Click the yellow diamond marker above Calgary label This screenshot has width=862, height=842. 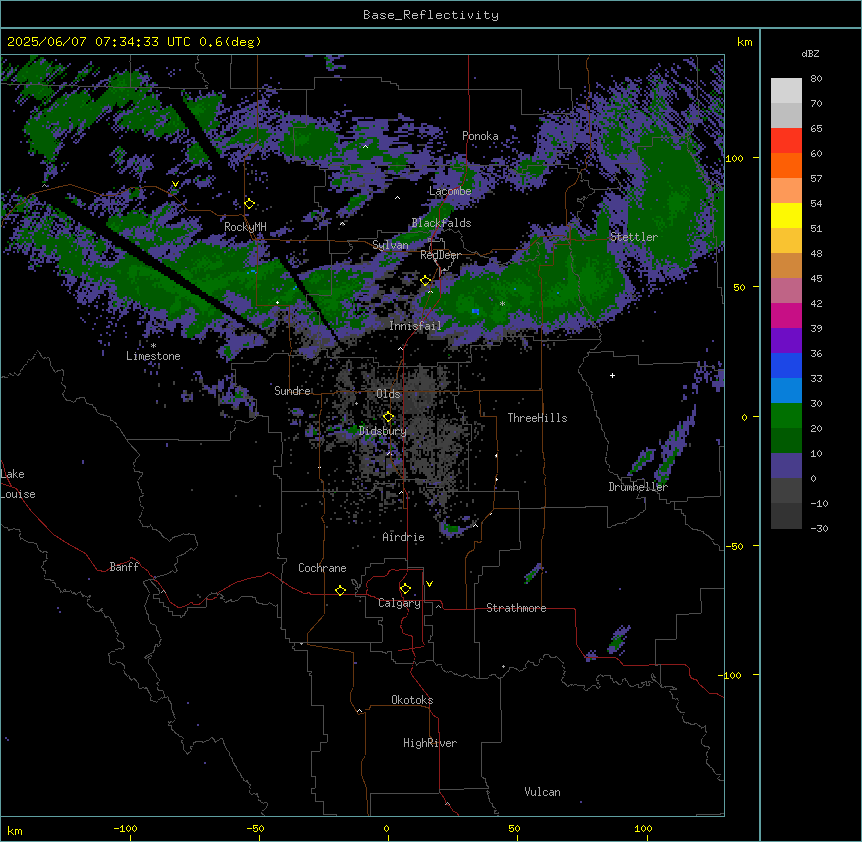click(x=405, y=589)
